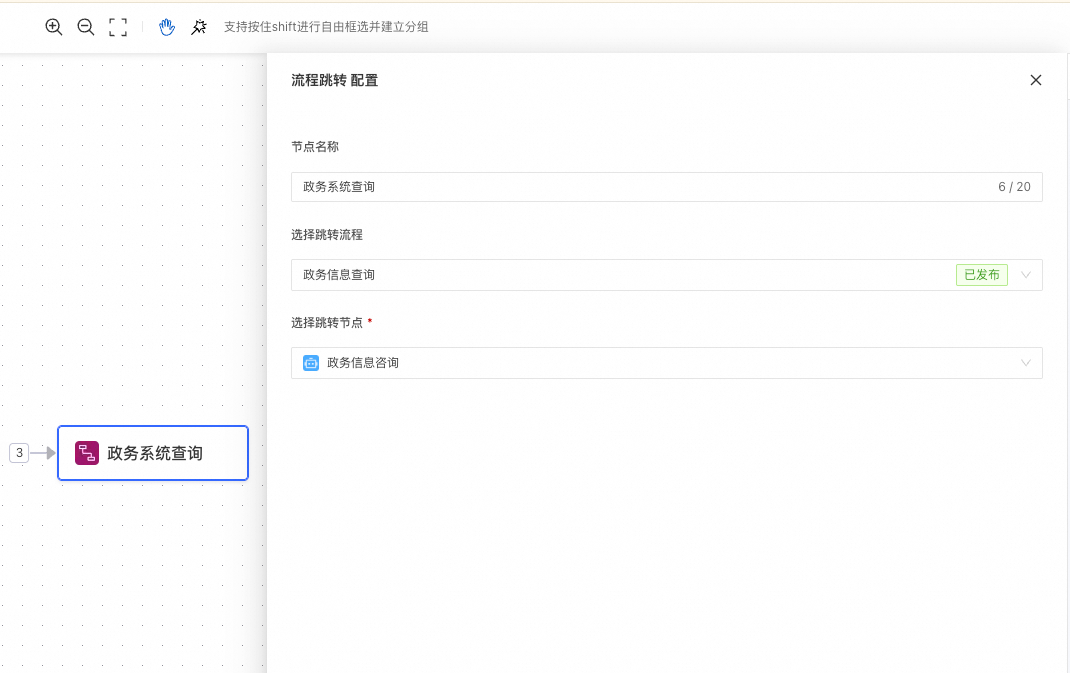Screen dimensions: 1070x673
Task: Edit the 节点名称 input field
Action: (x=667, y=187)
